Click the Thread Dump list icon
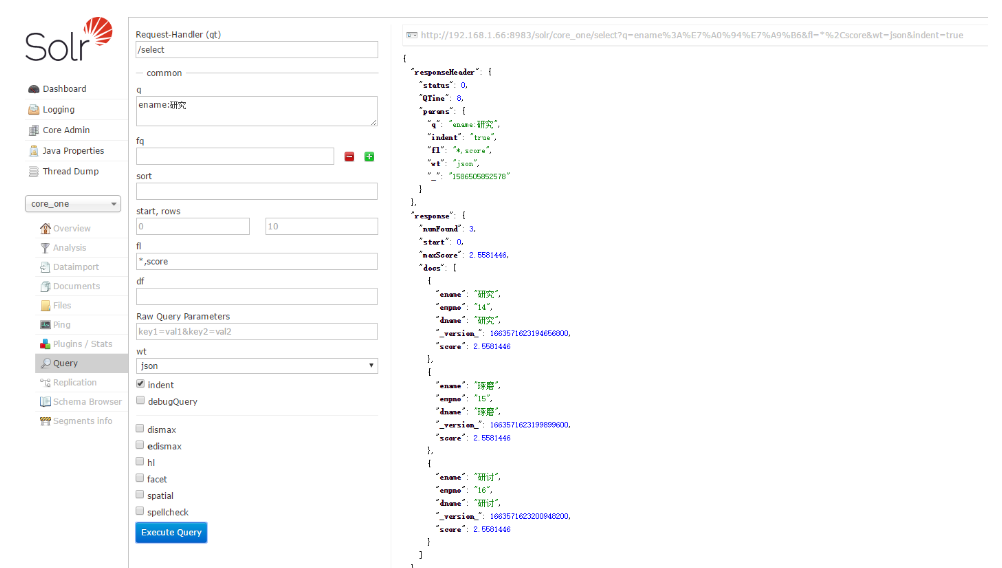 click(34, 171)
